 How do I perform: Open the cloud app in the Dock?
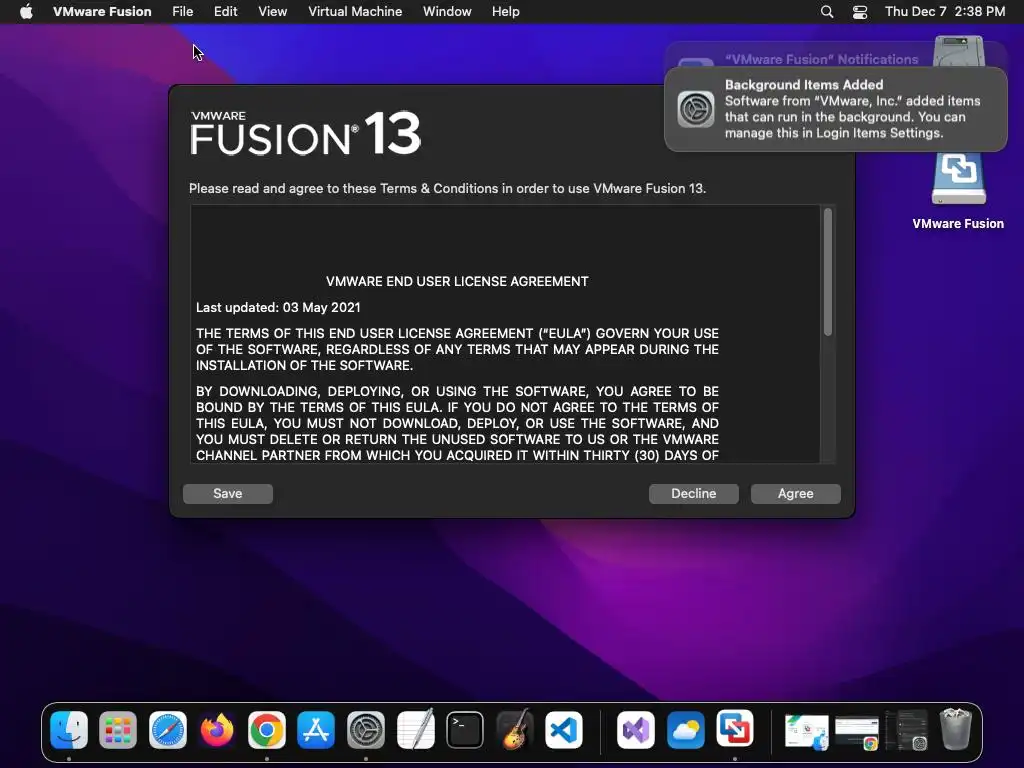click(x=686, y=729)
